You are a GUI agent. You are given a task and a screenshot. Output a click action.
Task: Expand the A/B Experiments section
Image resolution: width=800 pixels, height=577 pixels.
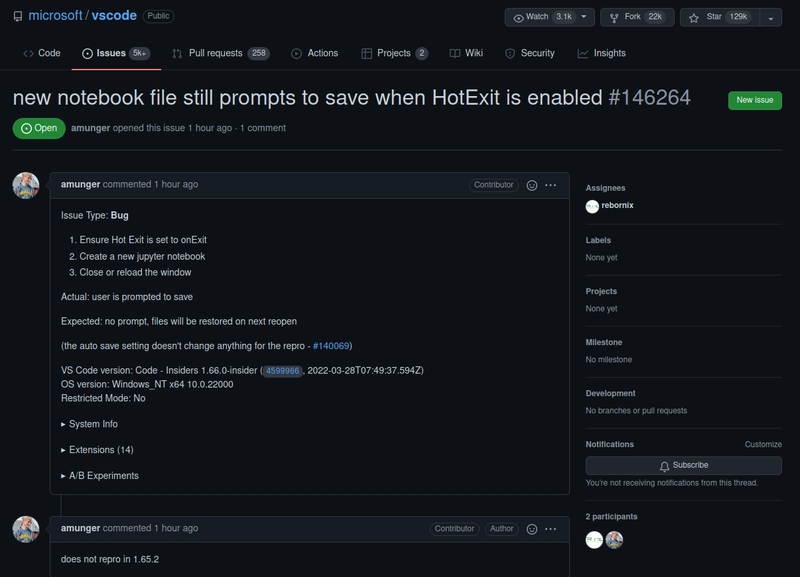click(x=99, y=475)
